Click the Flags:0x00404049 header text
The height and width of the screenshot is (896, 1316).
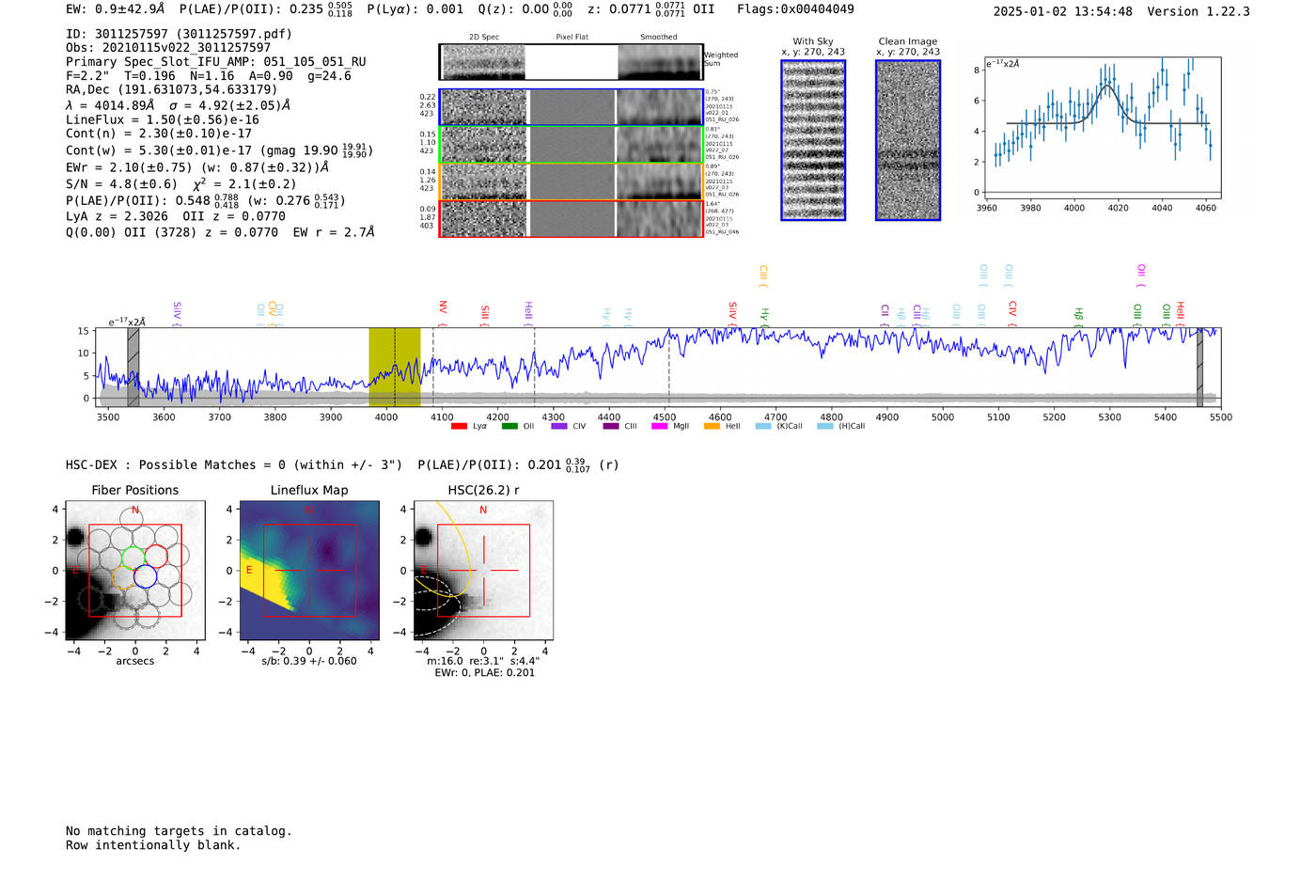point(795,9)
